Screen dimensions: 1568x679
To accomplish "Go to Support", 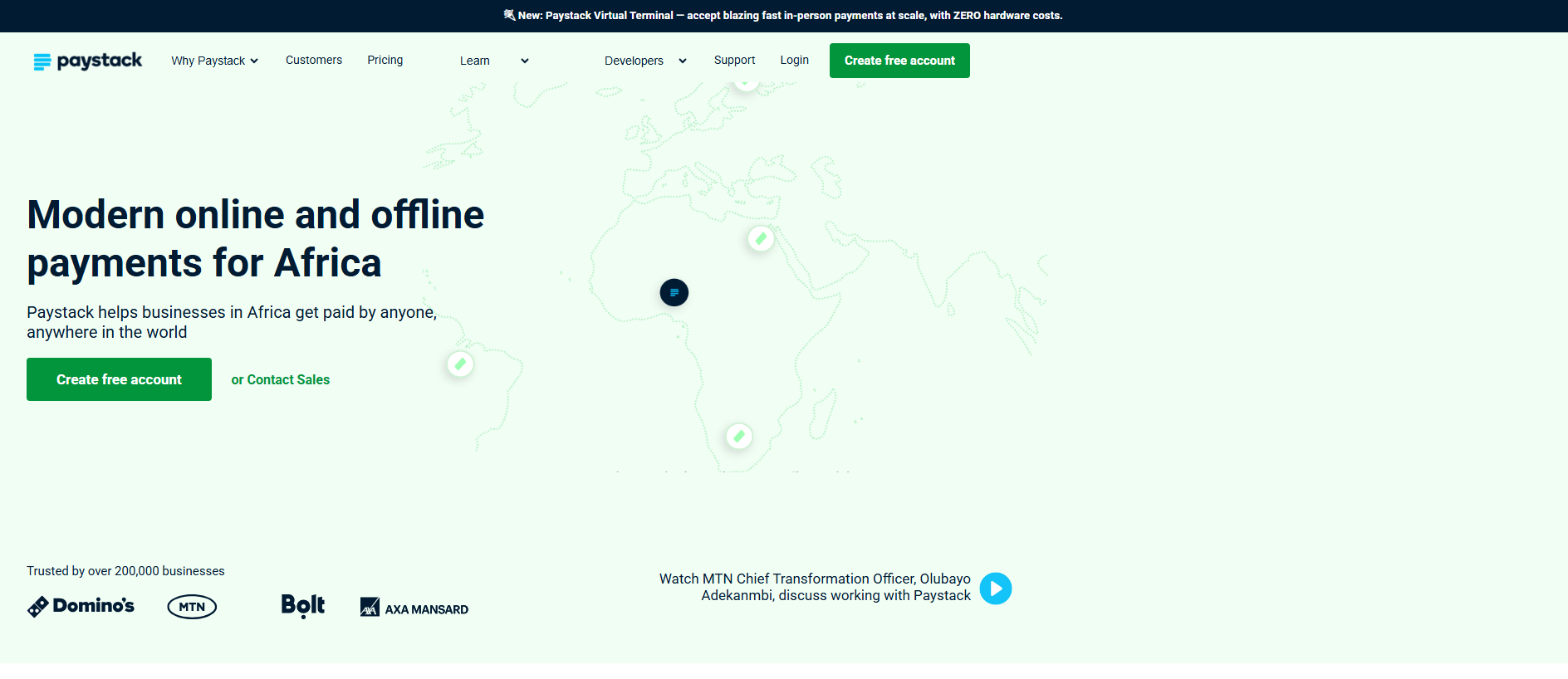I will click(734, 60).
